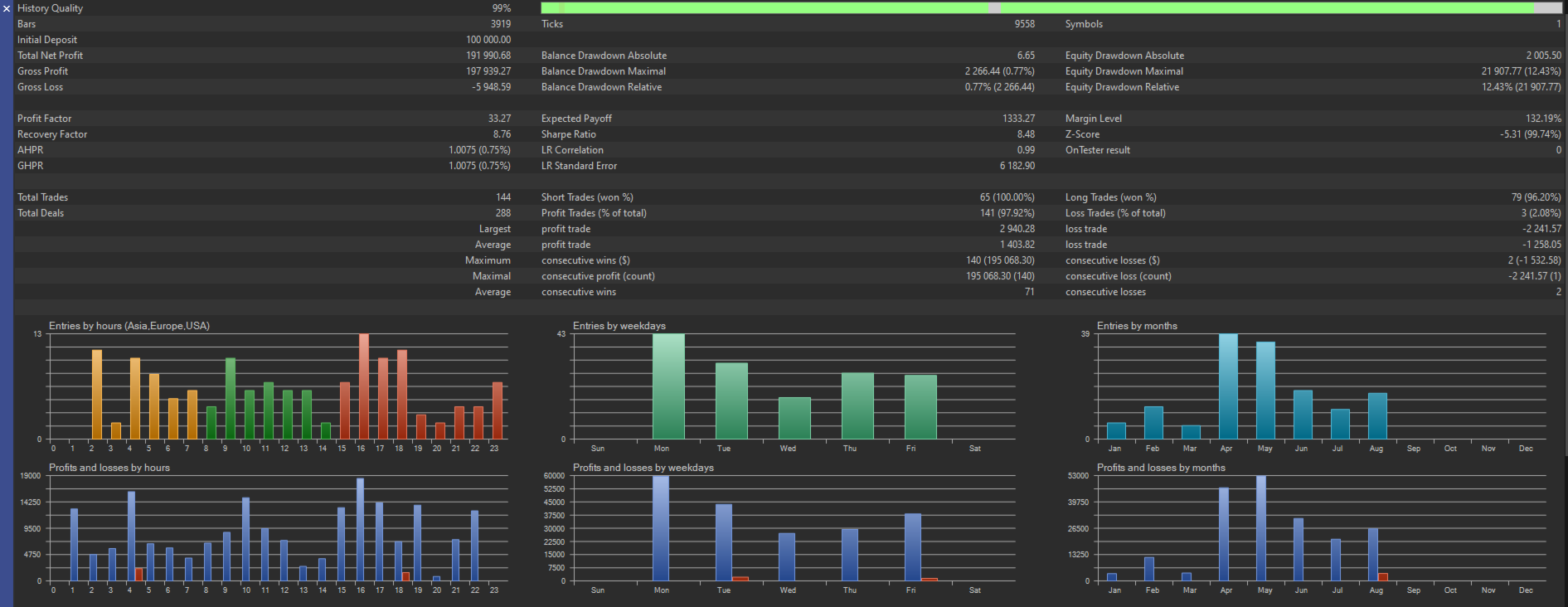This screenshot has height=607, width=1568.
Task: Click the History Quality green progress bar
Action: click(1051, 7)
